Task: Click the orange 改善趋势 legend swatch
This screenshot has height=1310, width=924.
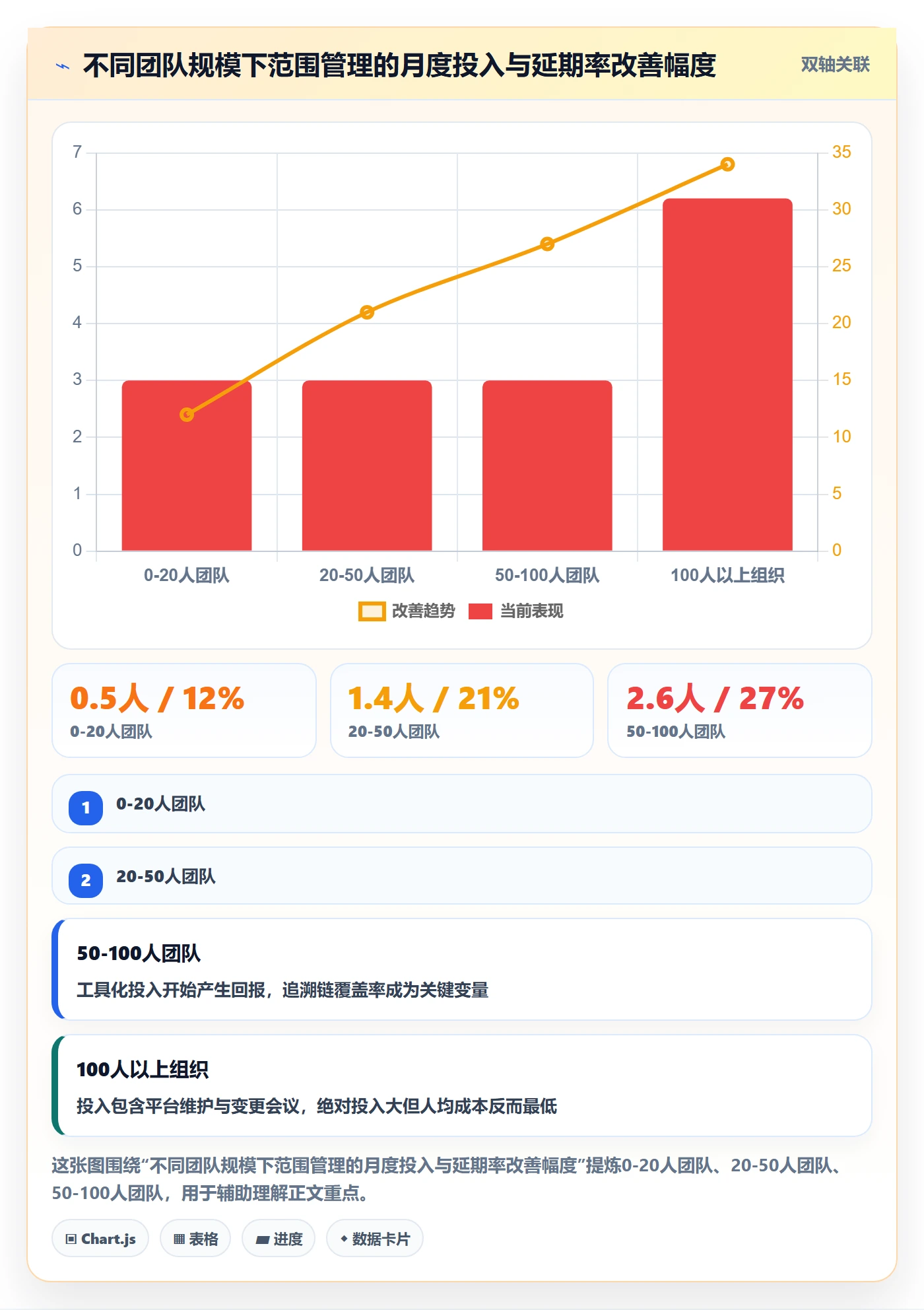Action: 372,611
